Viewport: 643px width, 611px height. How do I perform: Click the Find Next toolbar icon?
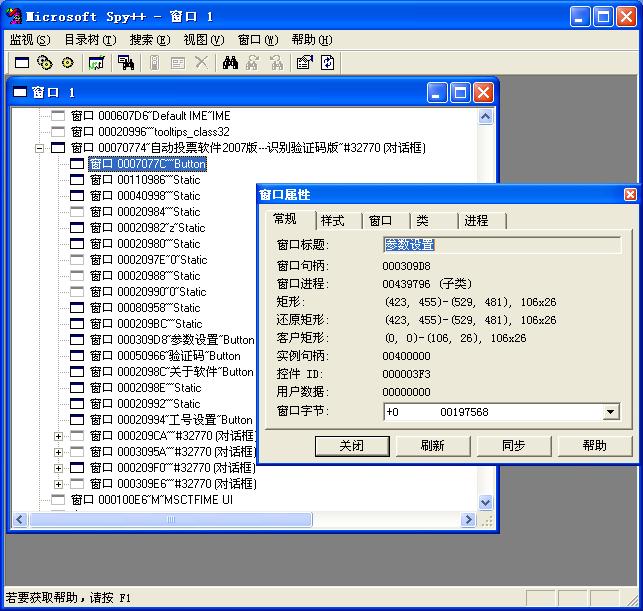253,63
